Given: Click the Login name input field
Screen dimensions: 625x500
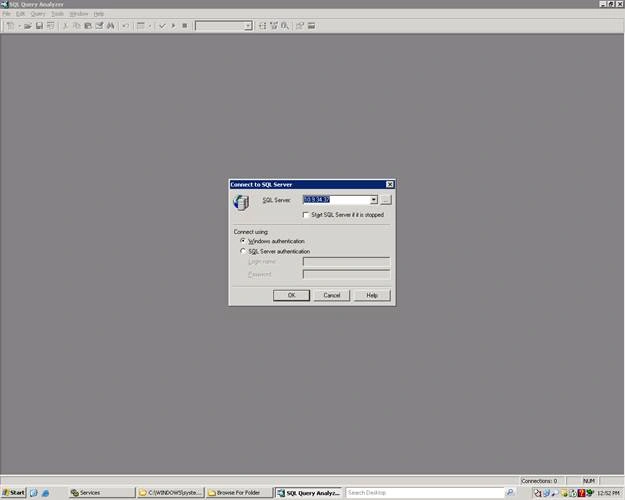Looking at the screenshot, I should click(346, 262).
